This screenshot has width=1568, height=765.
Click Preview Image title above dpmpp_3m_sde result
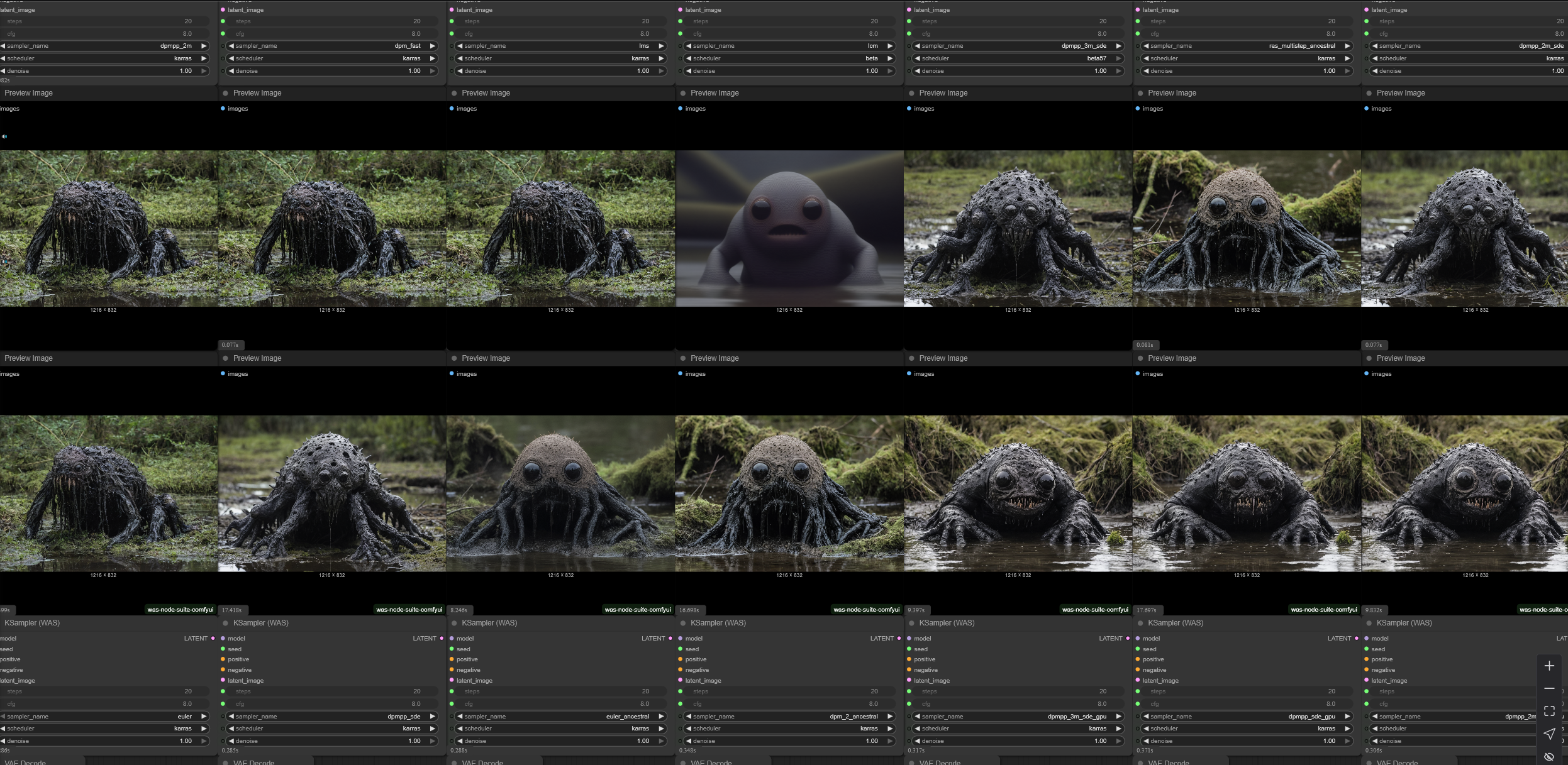click(x=943, y=93)
